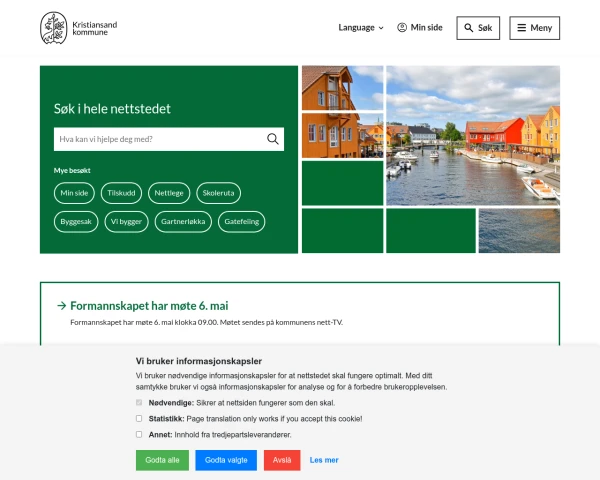Click the arrow icon before Formannskapet headline
Screen dimensions: 600x480
[x=62, y=306]
